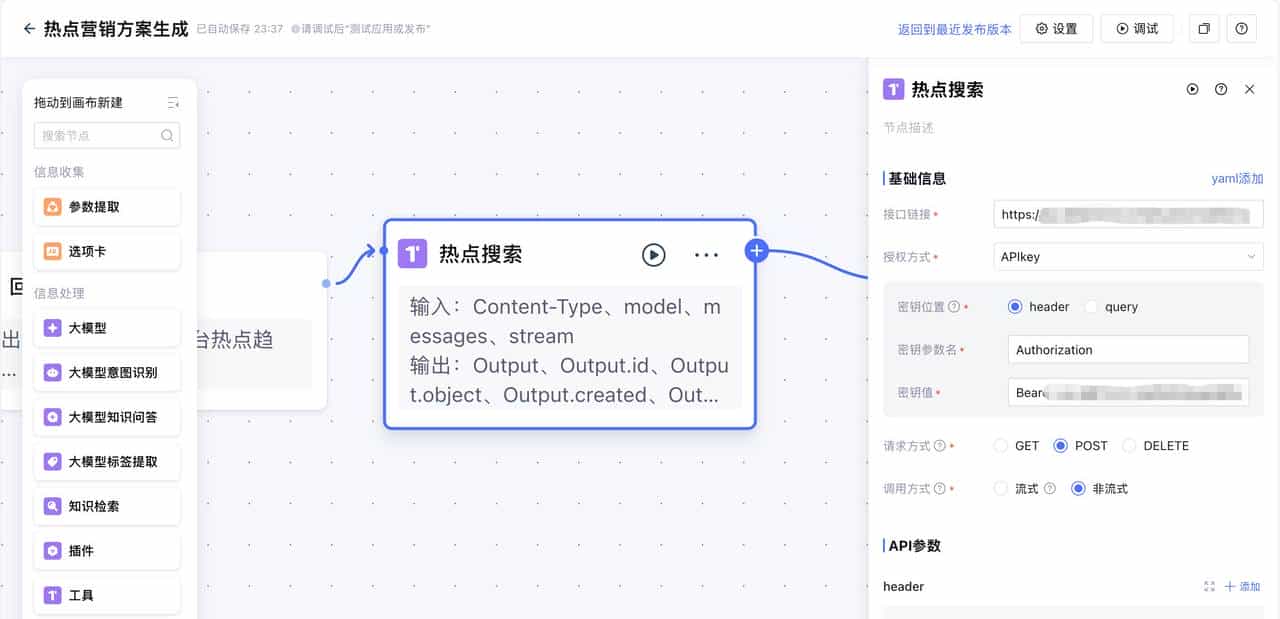
Task: Select the query radio for 密钥位置
Action: pos(1091,307)
